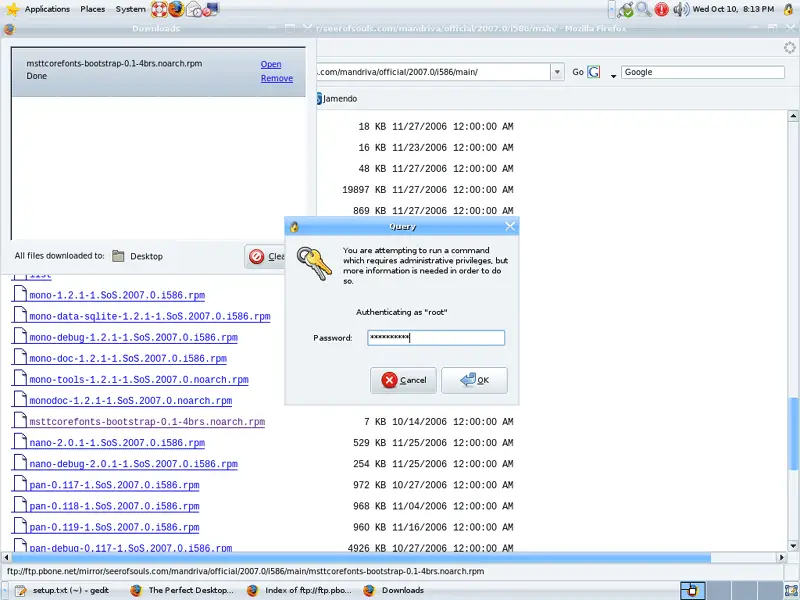The width and height of the screenshot is (800, 600).
Task: Launch the lifebuoy help icon in panel
Action: click(159, 9)
